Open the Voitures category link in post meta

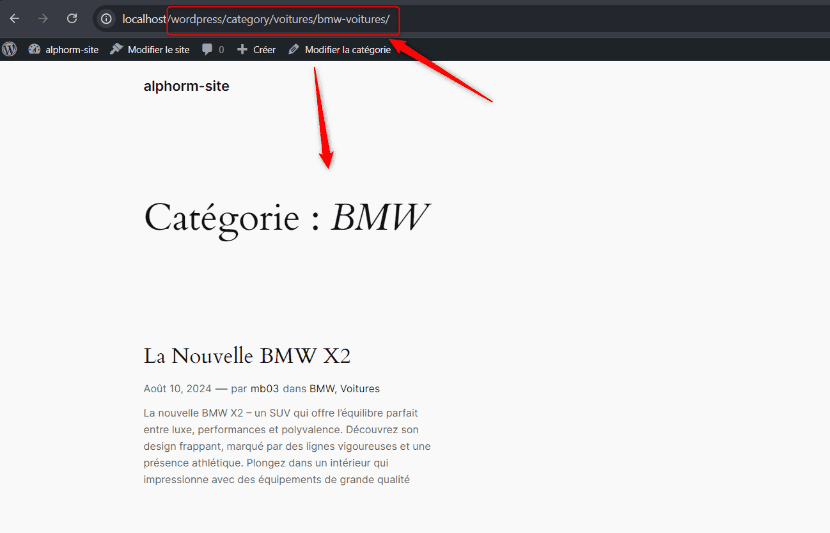click(x=360, y=389)
